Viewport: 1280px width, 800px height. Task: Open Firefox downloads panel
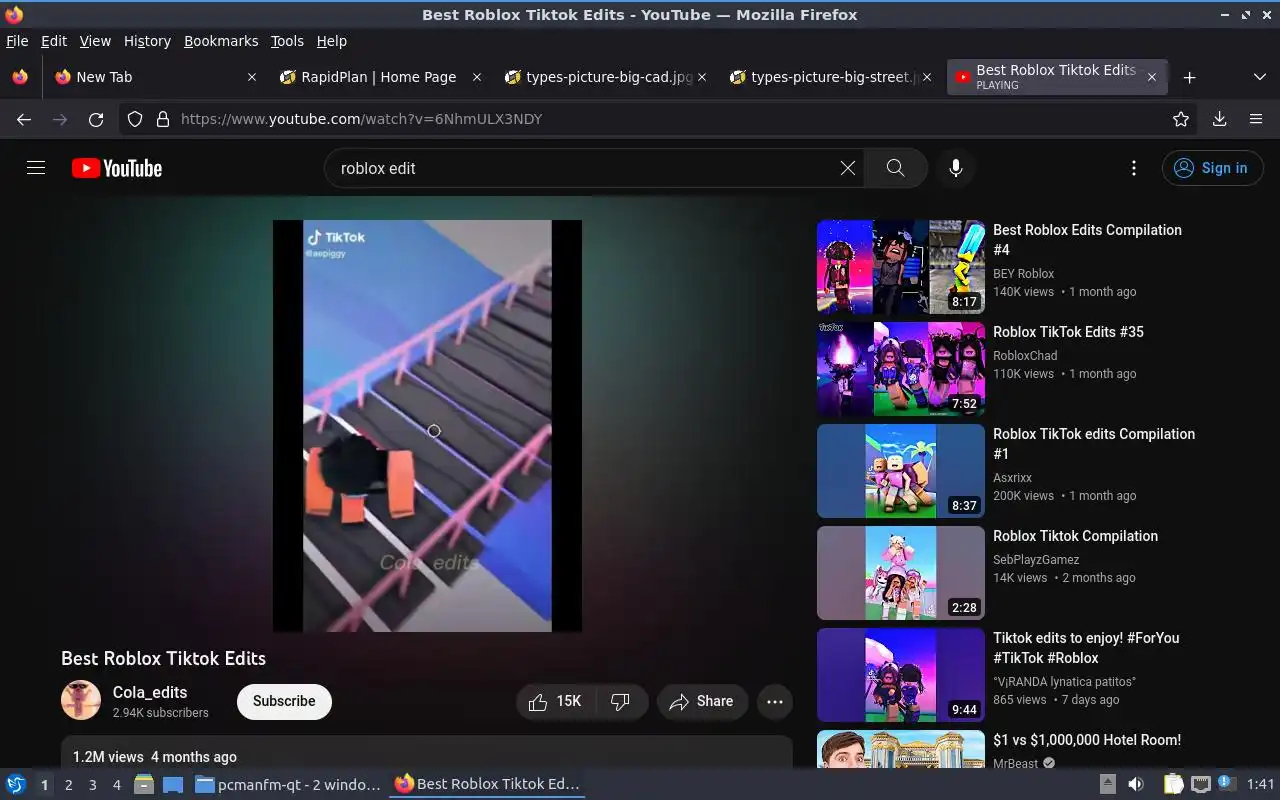(1220, 119)
